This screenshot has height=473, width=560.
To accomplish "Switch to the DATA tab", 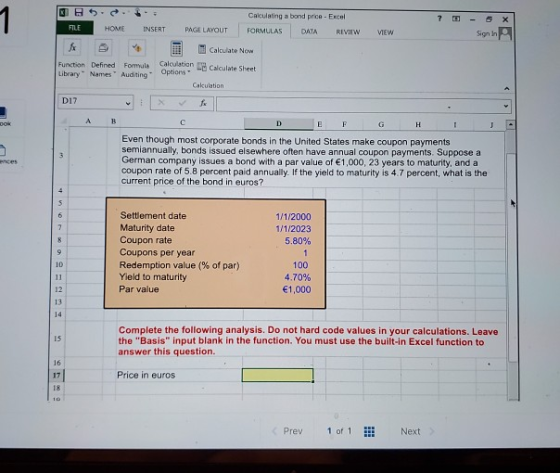I will (x=309, y=31).
